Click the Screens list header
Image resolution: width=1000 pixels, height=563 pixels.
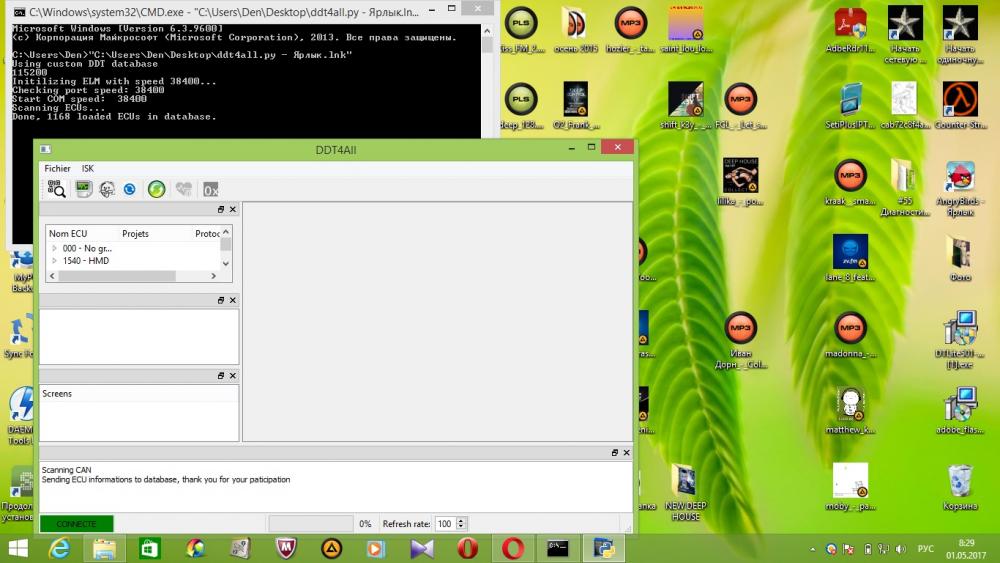coord(139,393)
